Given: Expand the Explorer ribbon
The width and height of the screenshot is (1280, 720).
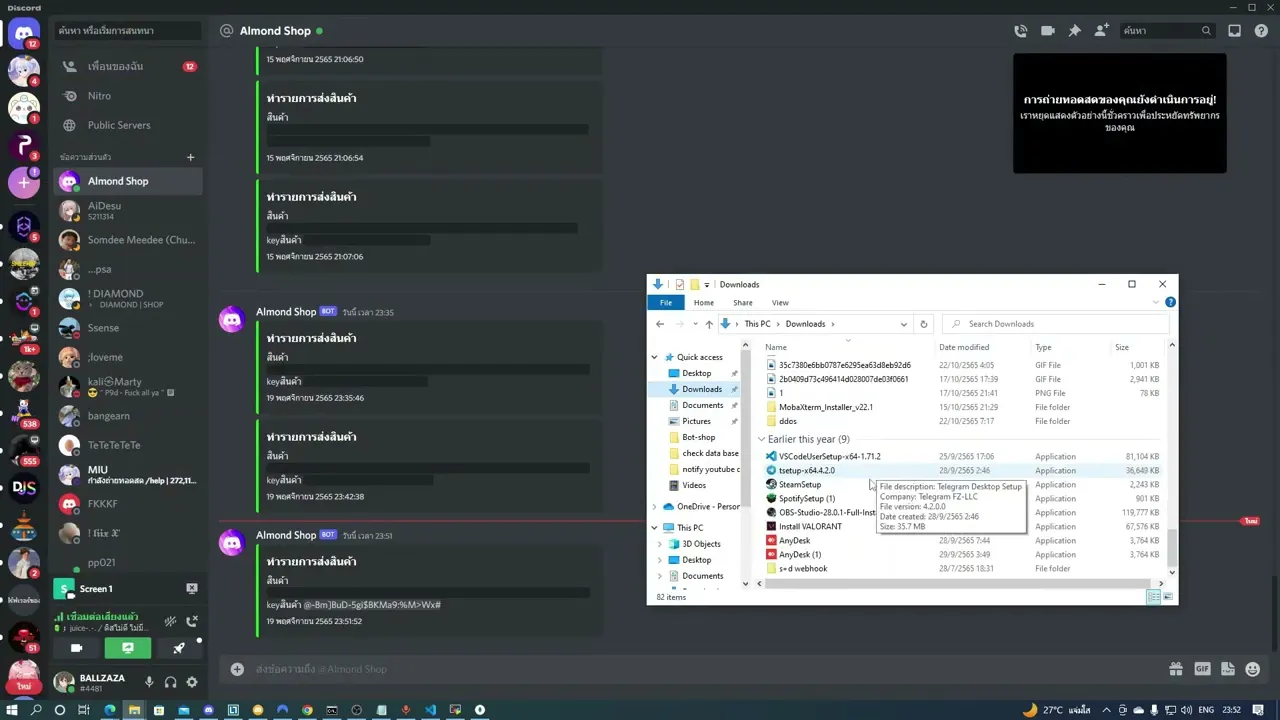Looking at the screenshot, I should coord(1158,303).
